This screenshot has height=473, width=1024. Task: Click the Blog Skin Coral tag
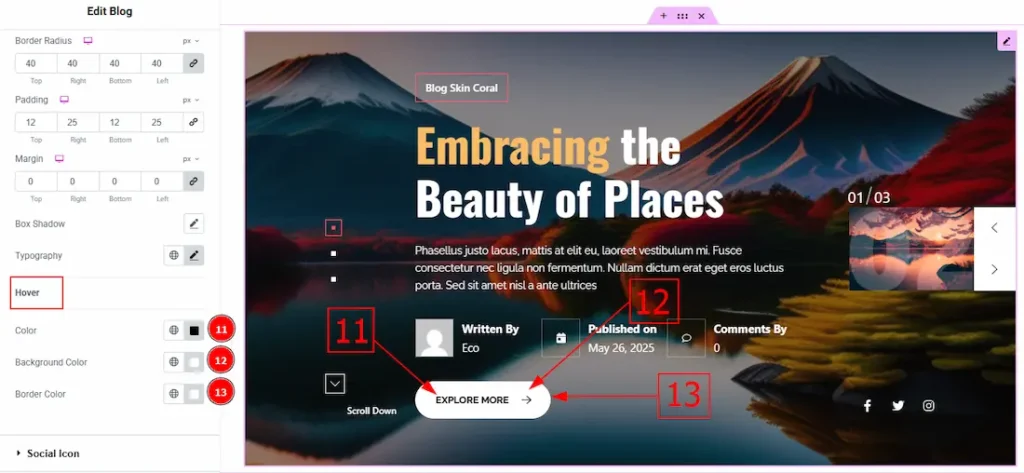tap(461, 88)
